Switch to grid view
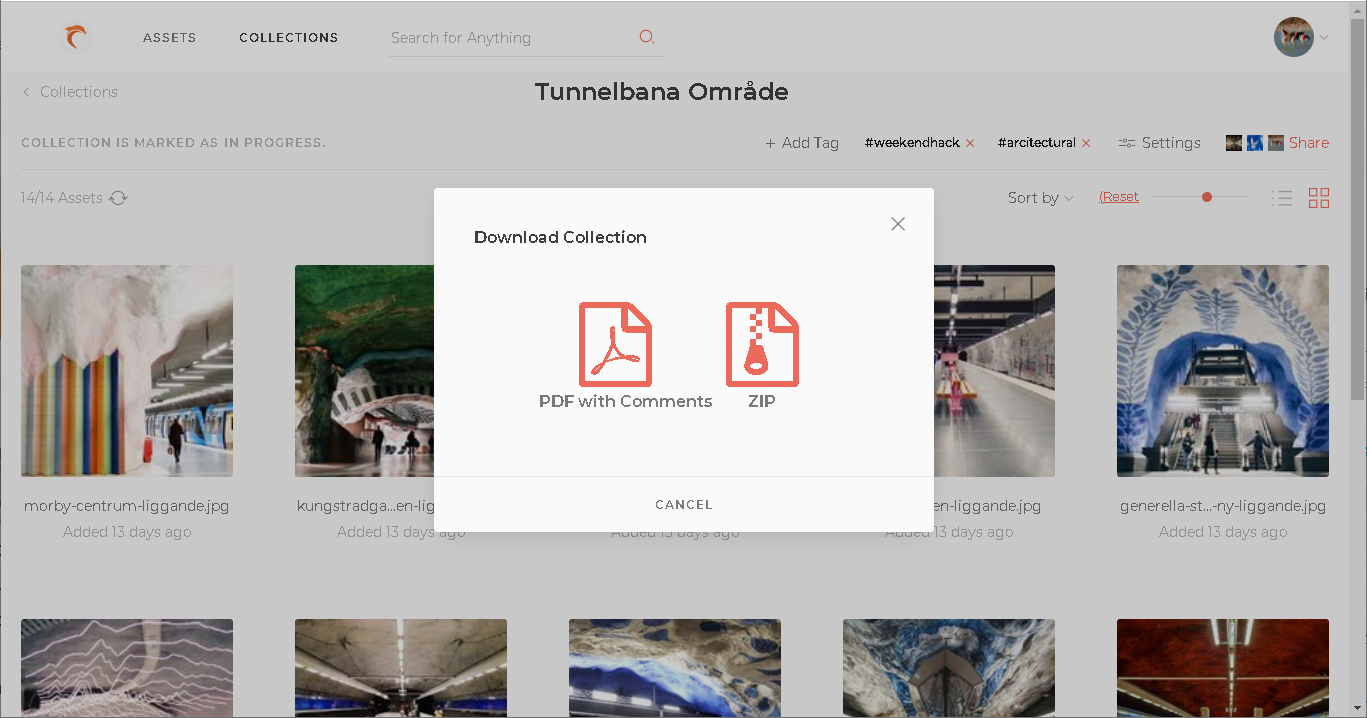The height and width of the screenshot is (718, 1367). pyautogui.click(x=1319, y=198)
